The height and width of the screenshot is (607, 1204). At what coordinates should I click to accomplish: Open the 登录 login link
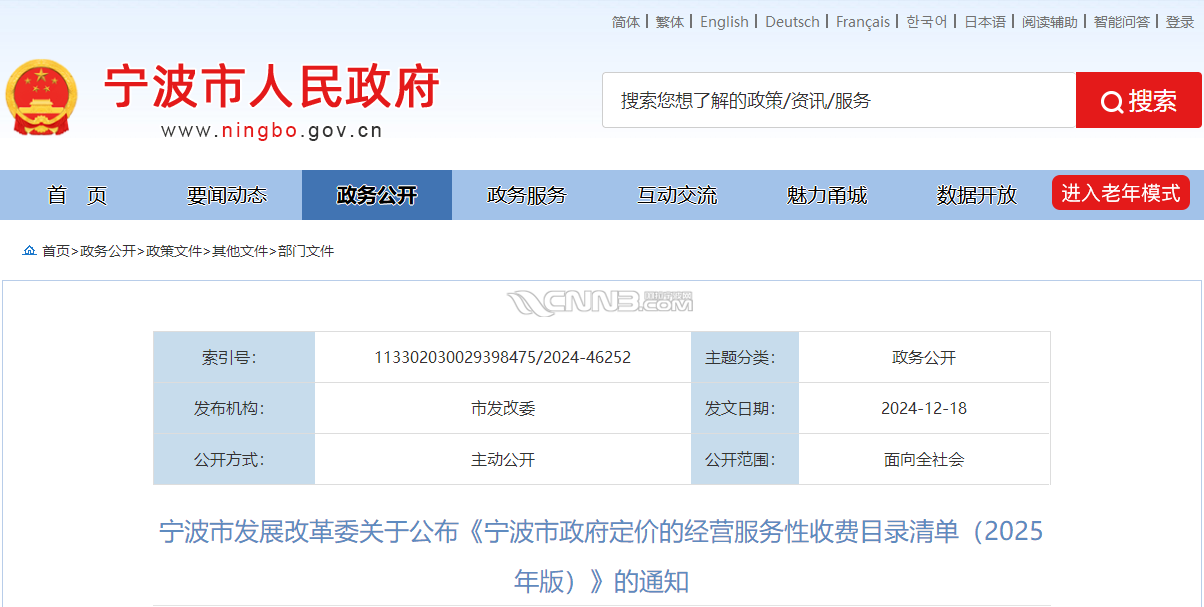pyautogui.click(x=1180, y=22)
